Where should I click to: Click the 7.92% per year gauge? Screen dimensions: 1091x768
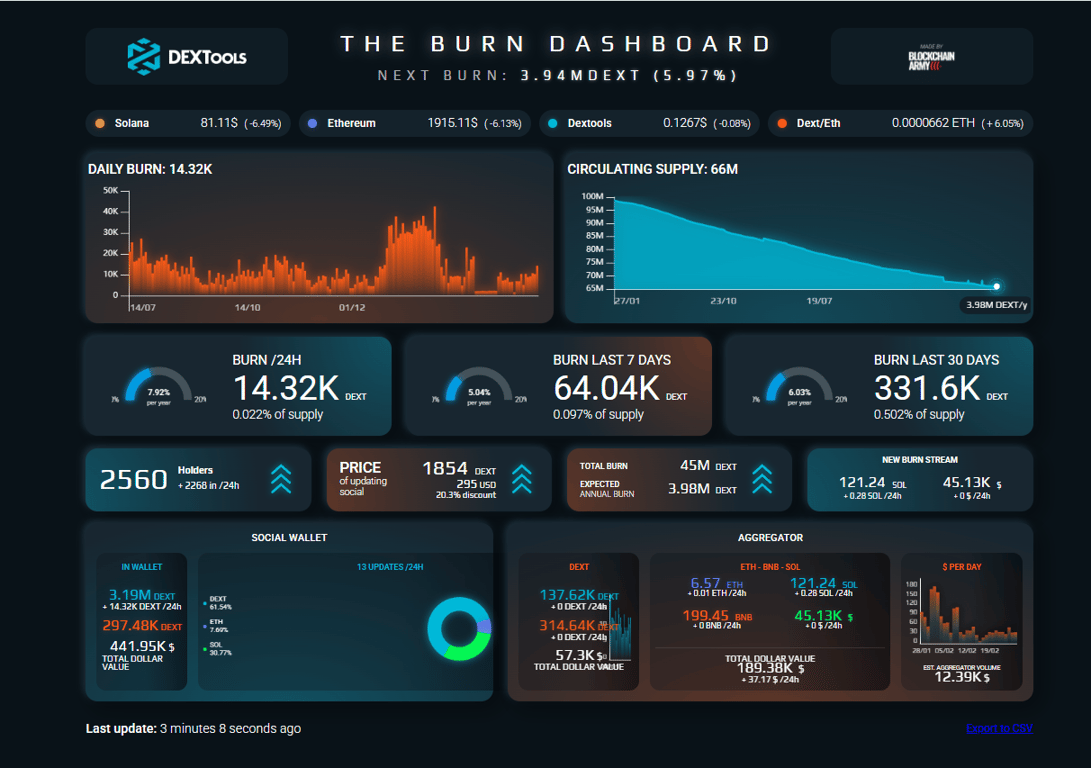click(x=159, y=386)
